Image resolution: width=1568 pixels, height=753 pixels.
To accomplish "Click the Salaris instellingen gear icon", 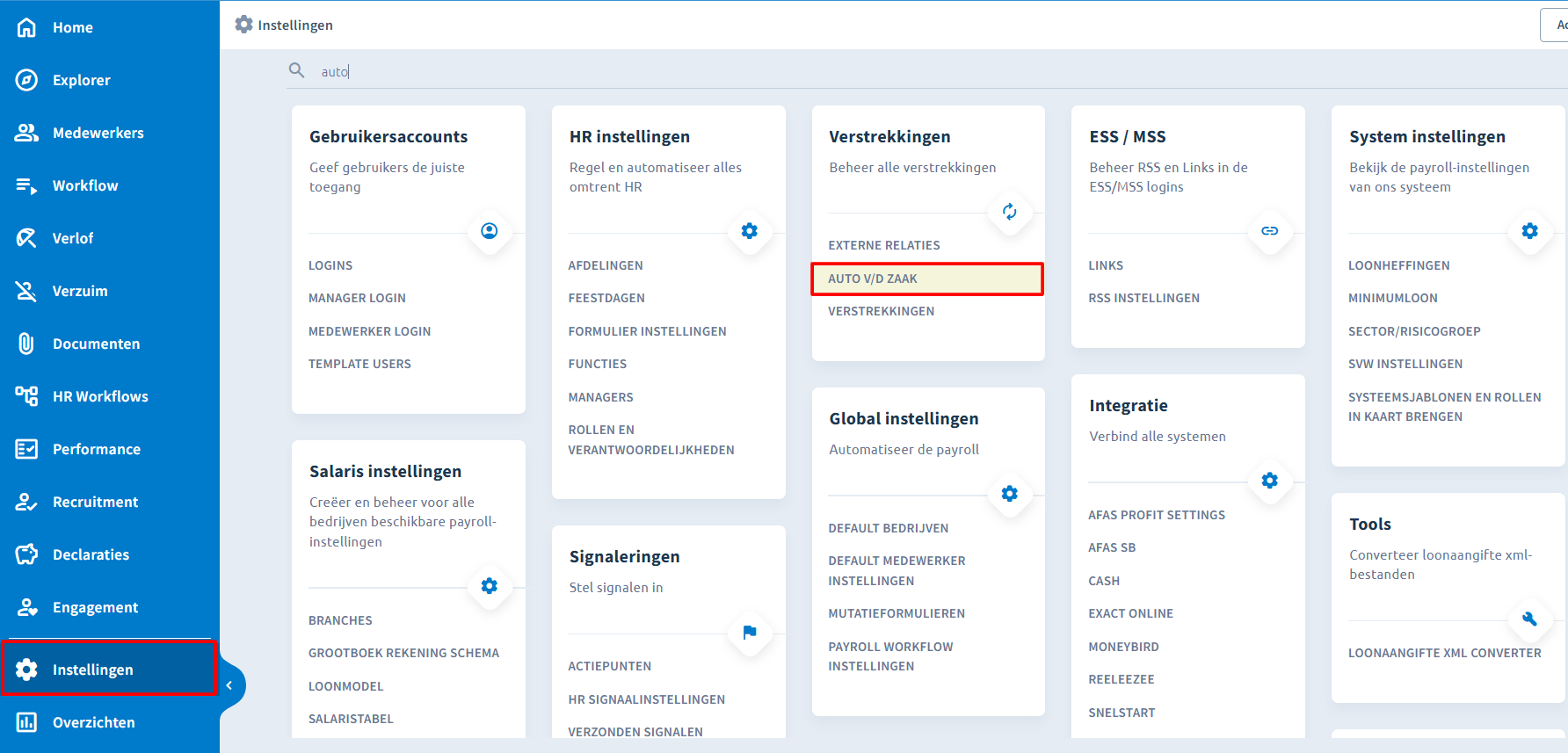I will tap(490, 586).
